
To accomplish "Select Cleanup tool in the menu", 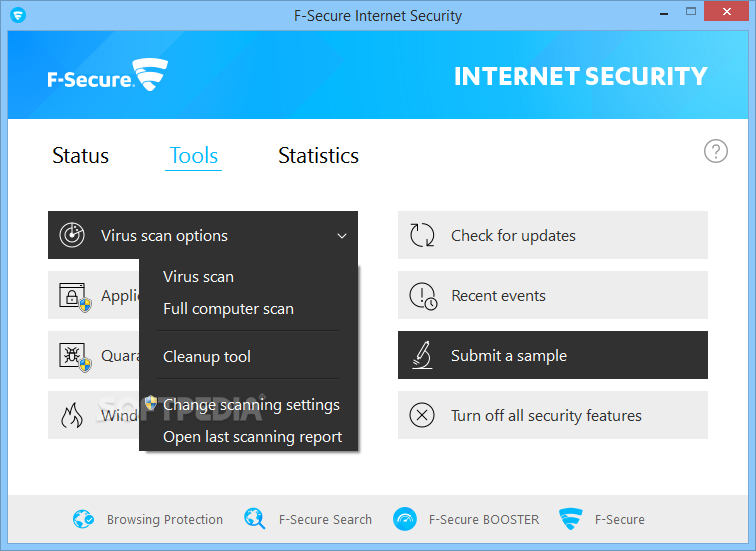I will [x=207, y=357].
